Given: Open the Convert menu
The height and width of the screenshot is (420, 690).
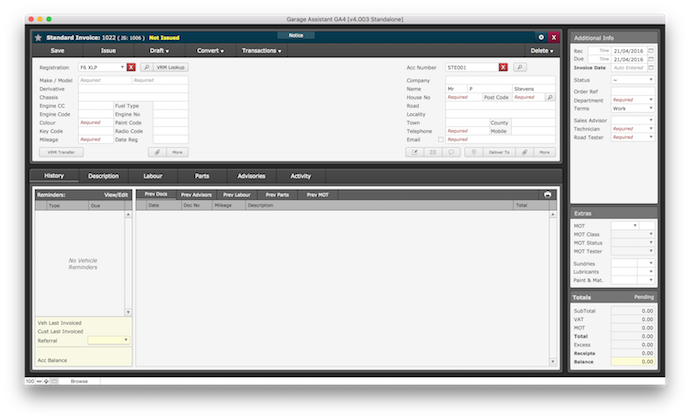Looking at the screenshot, I should pos(209,50).
